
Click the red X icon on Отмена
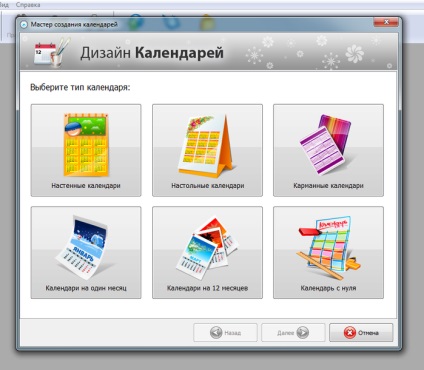pyautogui.click(x=350, y=333)
